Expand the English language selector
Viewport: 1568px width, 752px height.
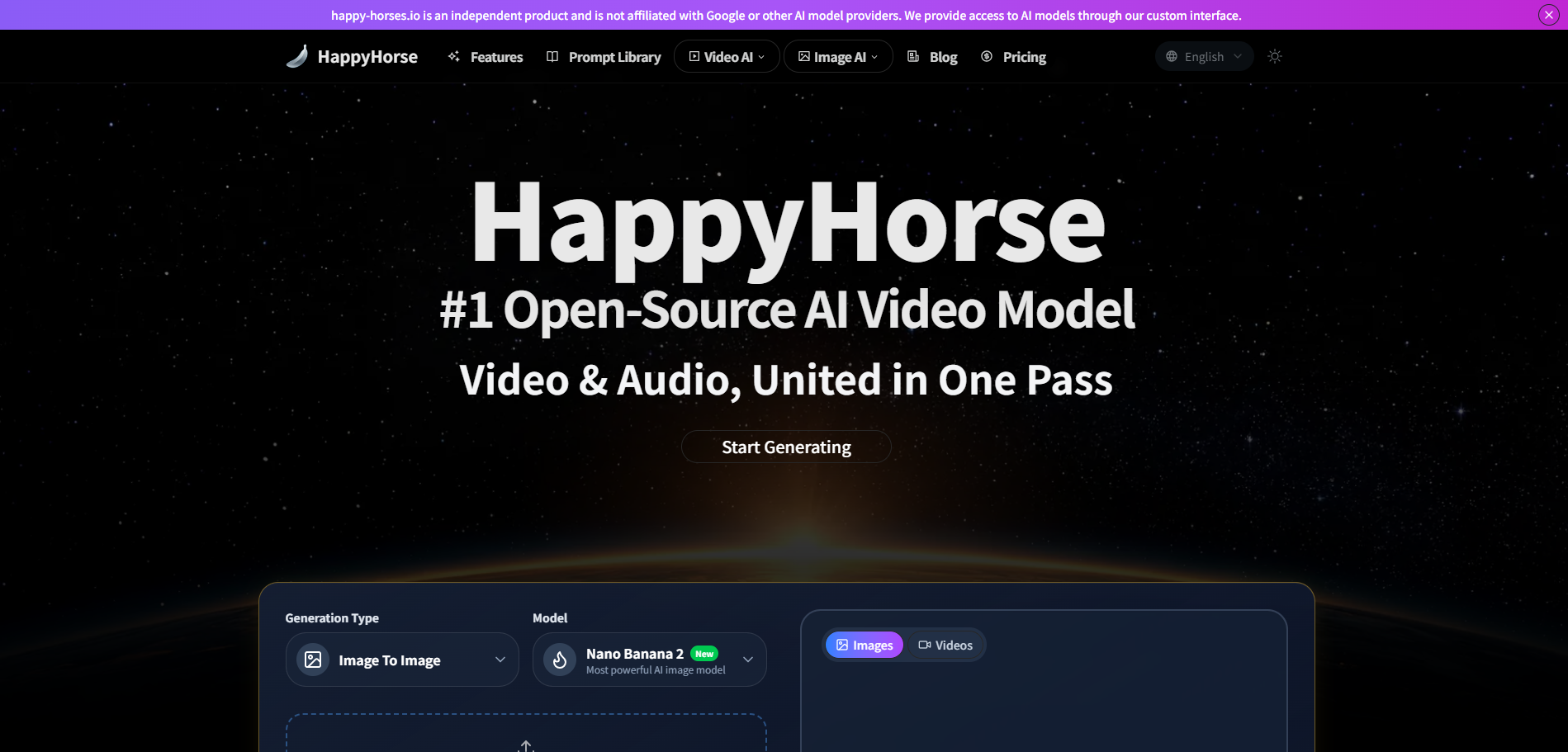coord(1203,56)
